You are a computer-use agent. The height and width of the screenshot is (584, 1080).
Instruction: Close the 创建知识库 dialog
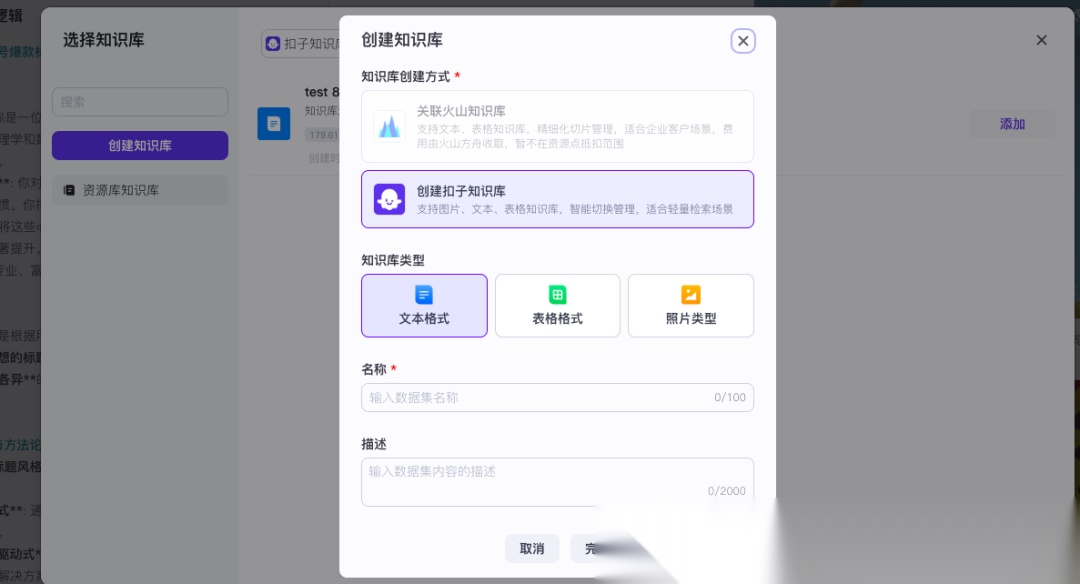[x=742, y=41]
